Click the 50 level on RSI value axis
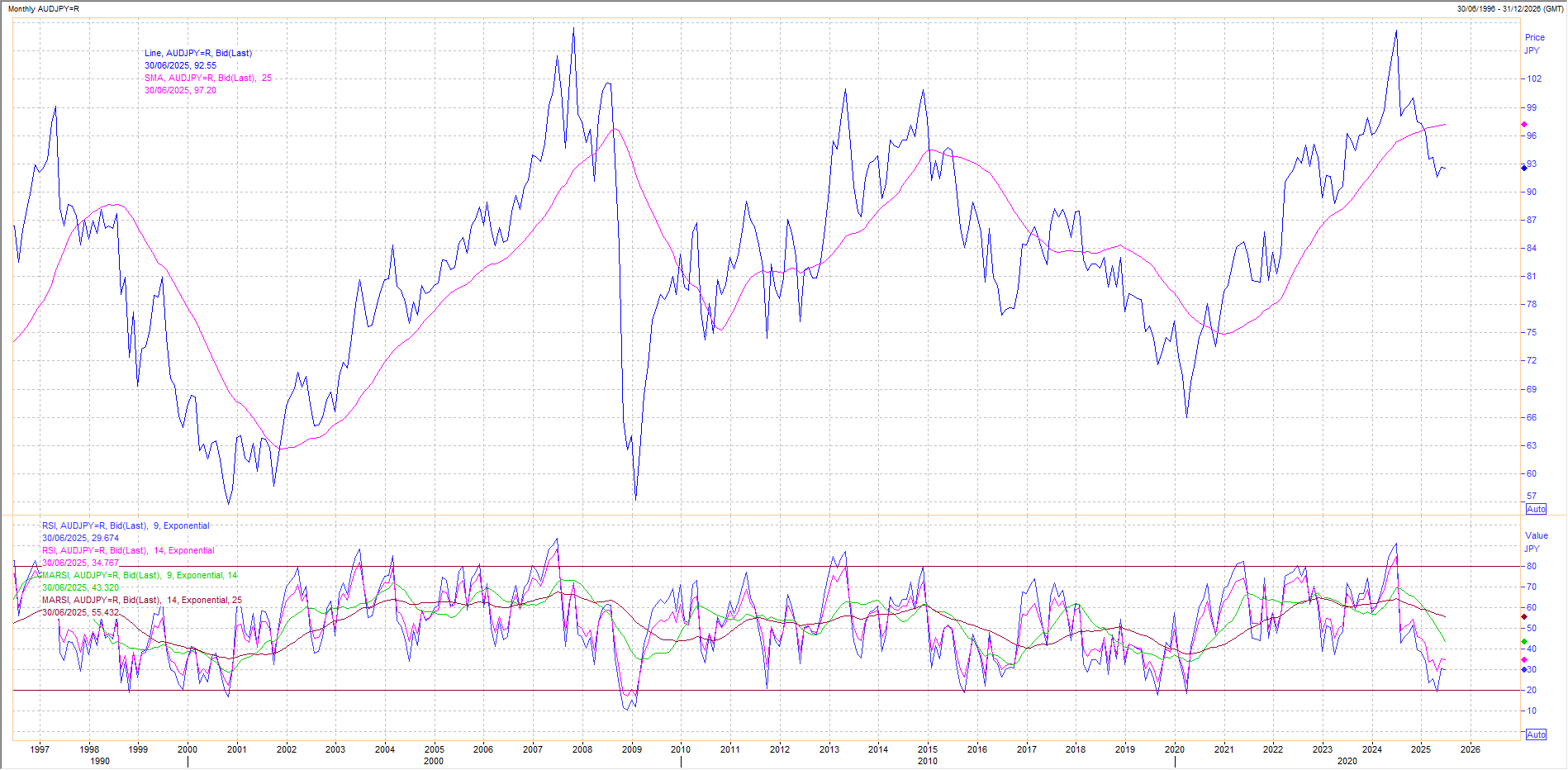Image resolution: width=1568 pixels, height=770 pixels. point(1532,628)
